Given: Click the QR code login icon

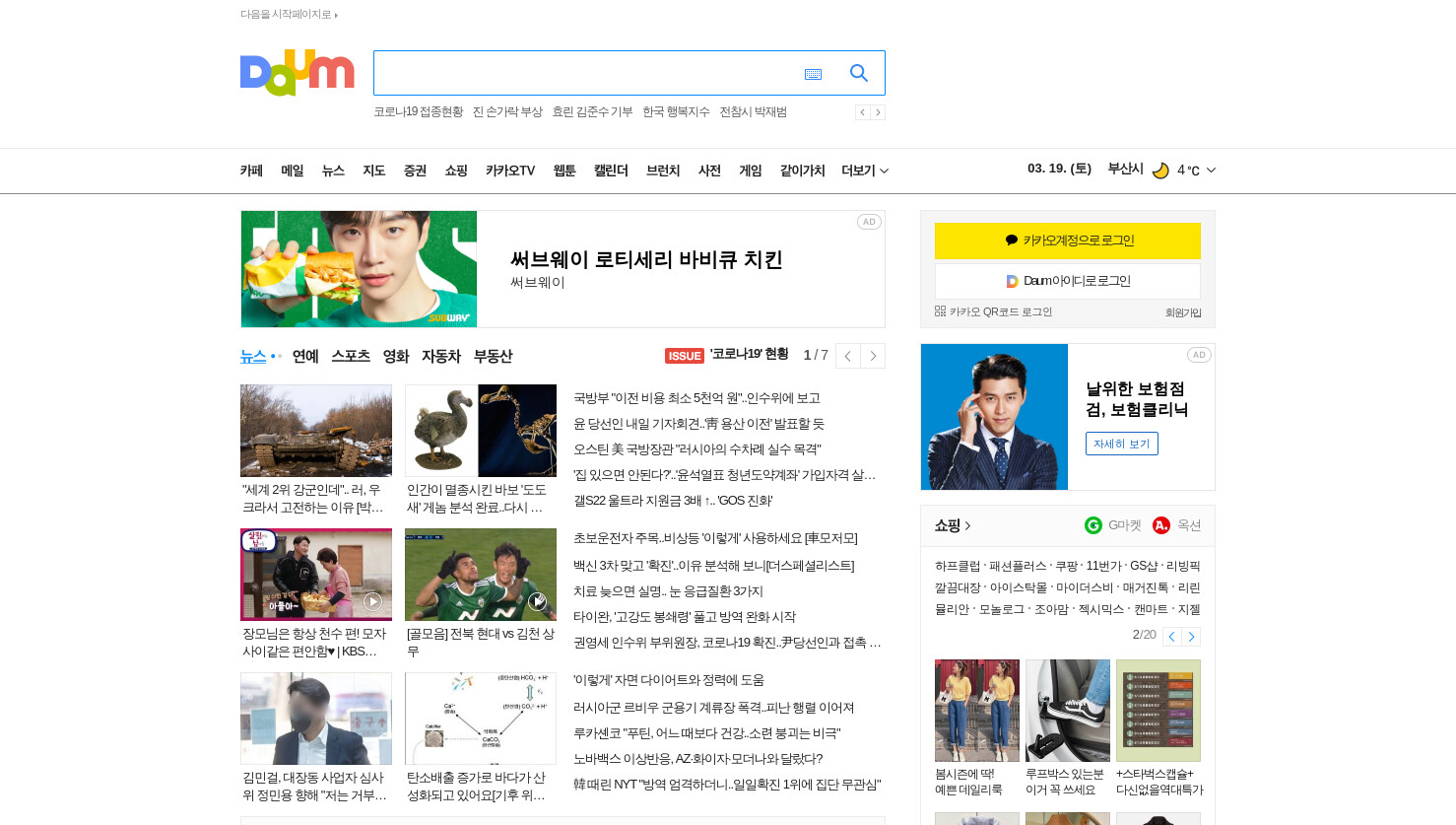Looking at the screenshot, I should (x=940, y=311).
